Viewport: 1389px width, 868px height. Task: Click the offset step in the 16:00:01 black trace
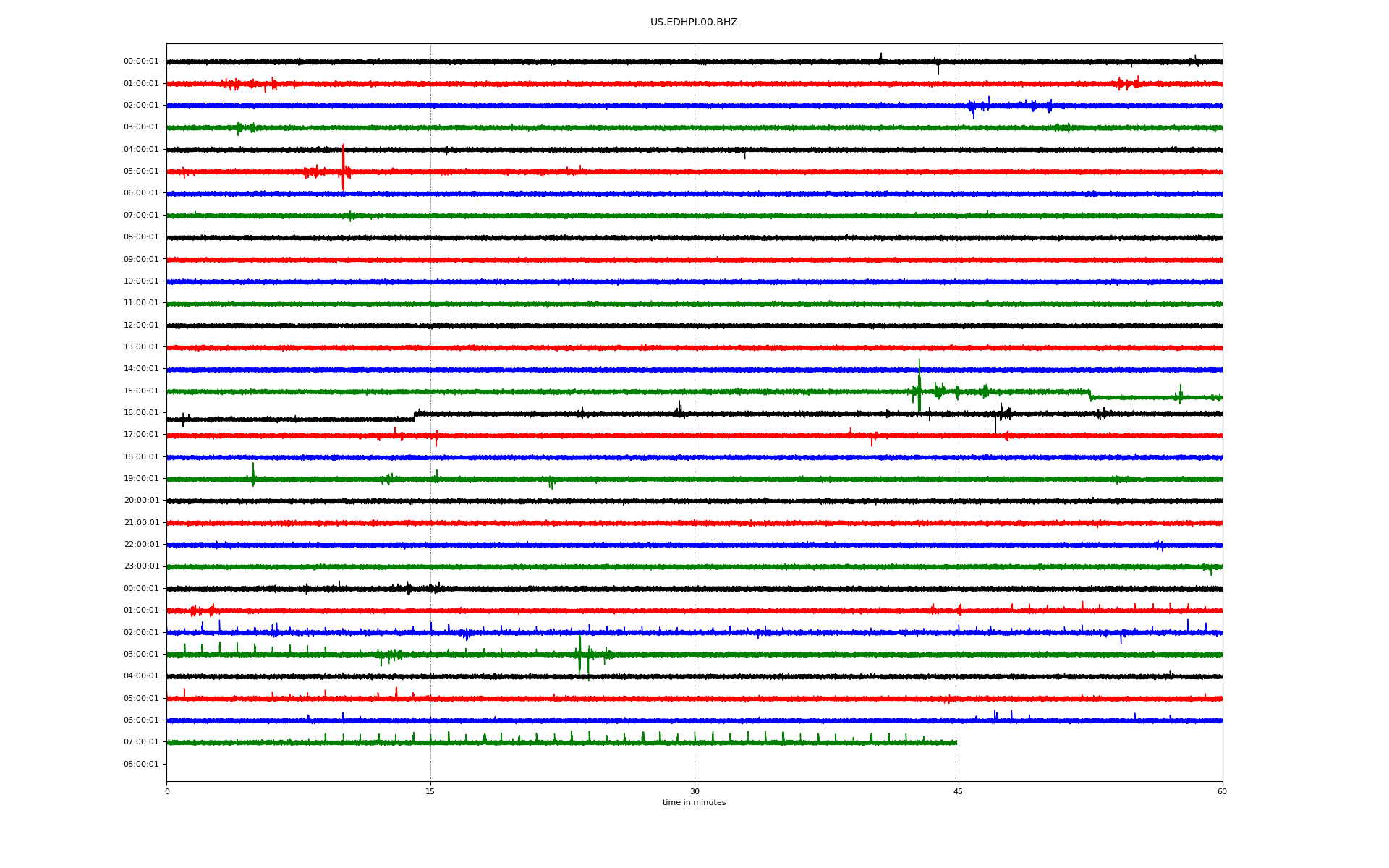pyautogui.click(x=415, y=416)
